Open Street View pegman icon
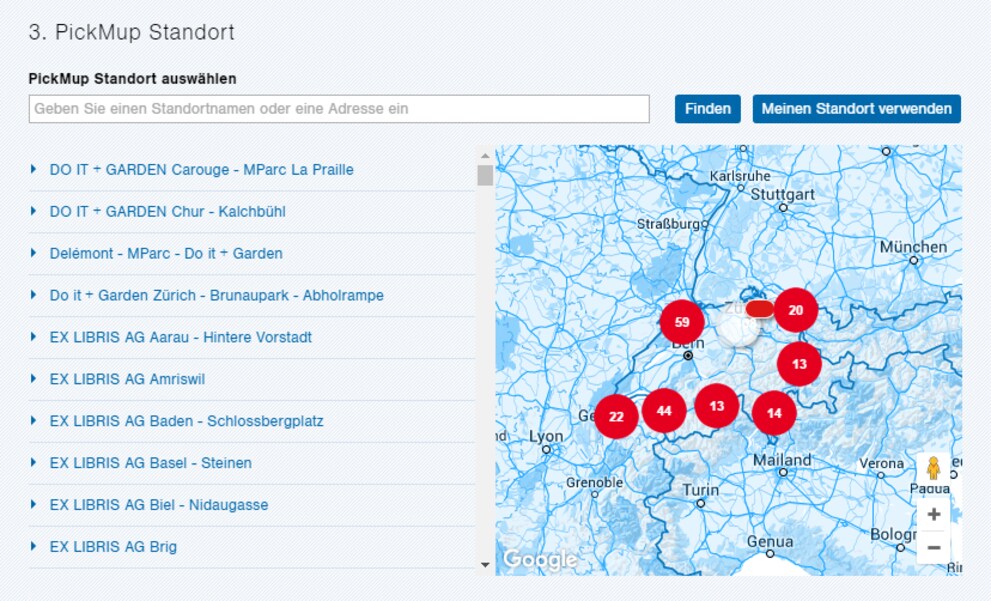Viewport: 991px width, 601px height. point(933,469)
